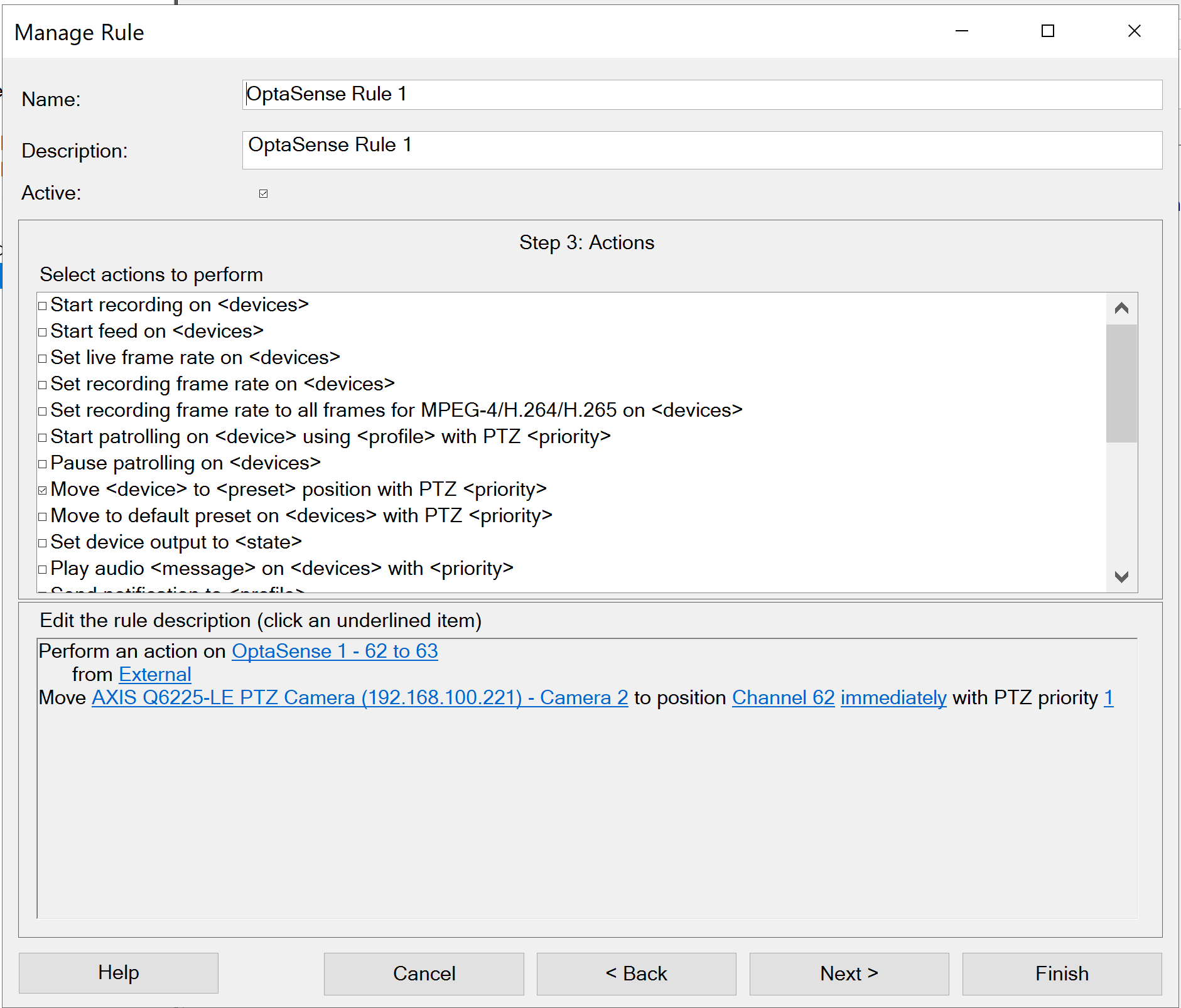This screenshot has height=1008, width=1181.
Task: Click the immediately timing link
Action: tap(893, 697)
